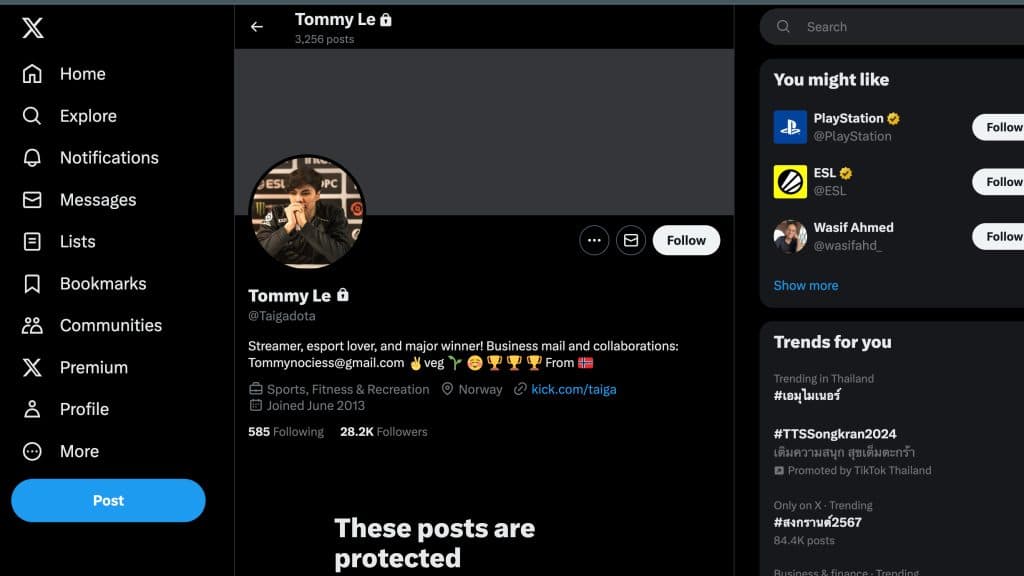1024x576 pixels.
Task: Follow the PlayStation account
Action: click(998, 127)
